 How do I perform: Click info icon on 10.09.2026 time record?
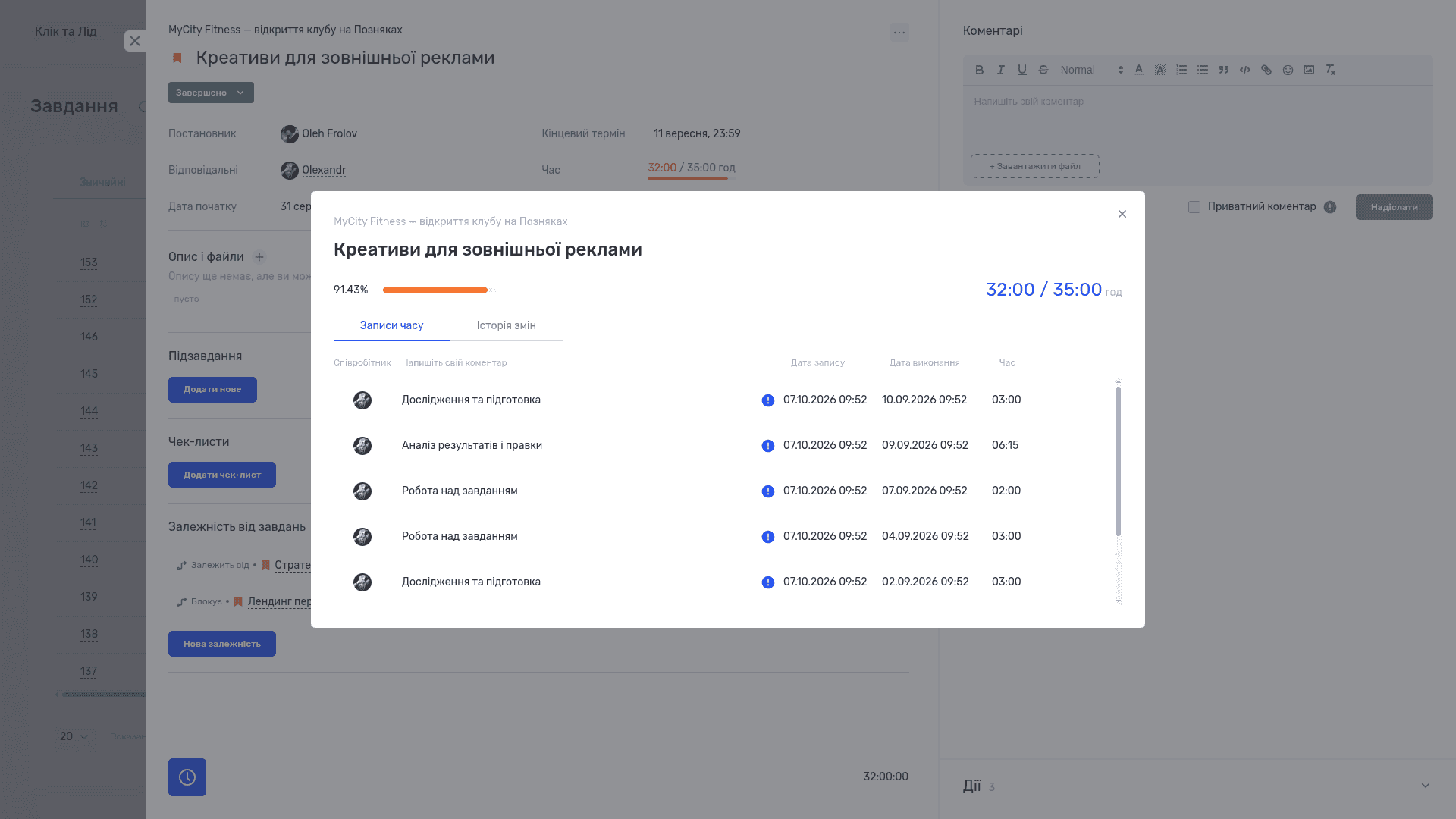pos(767,400)
